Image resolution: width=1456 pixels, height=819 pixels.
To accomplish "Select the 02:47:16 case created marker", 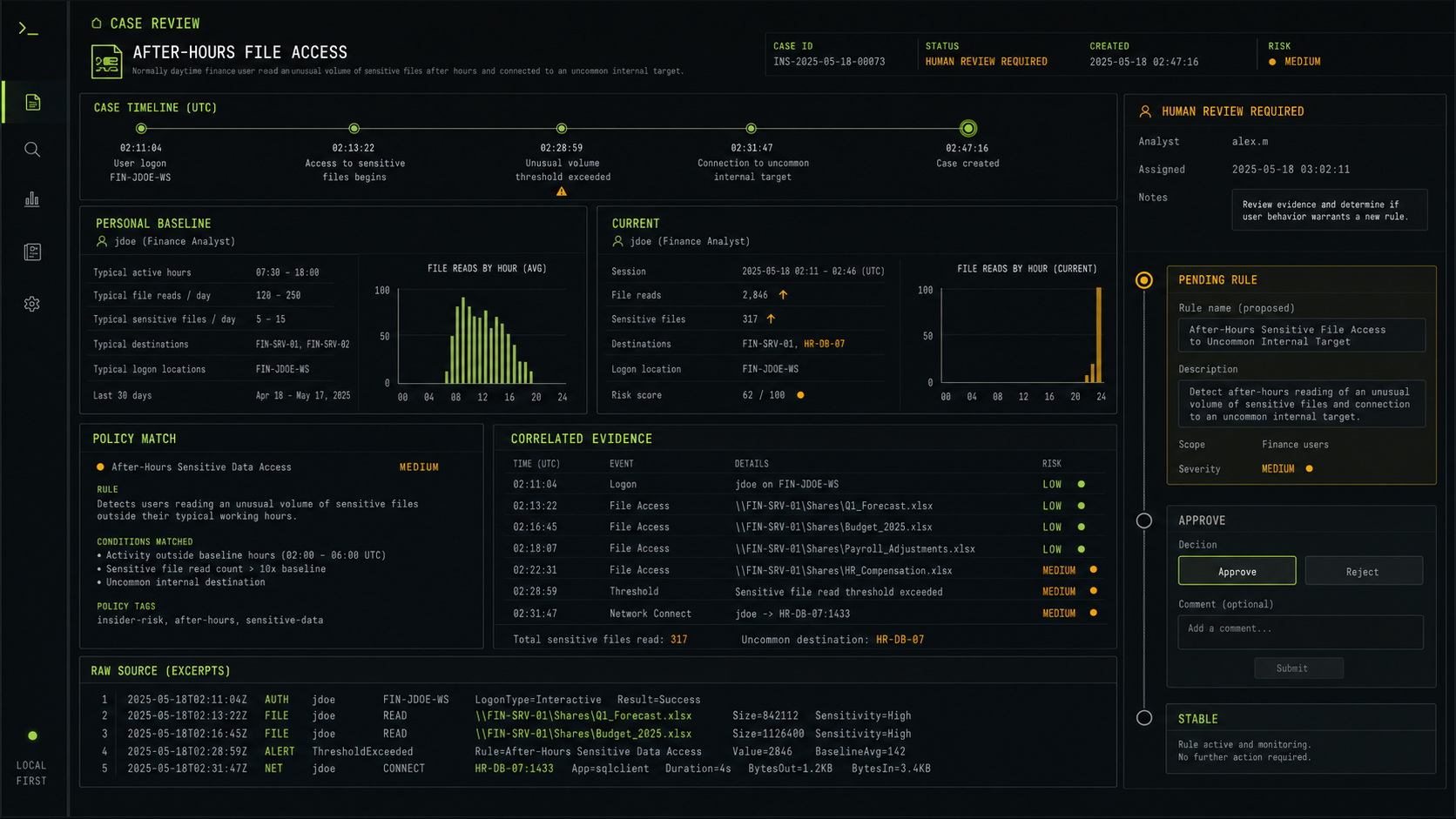I will coord(967,129).
